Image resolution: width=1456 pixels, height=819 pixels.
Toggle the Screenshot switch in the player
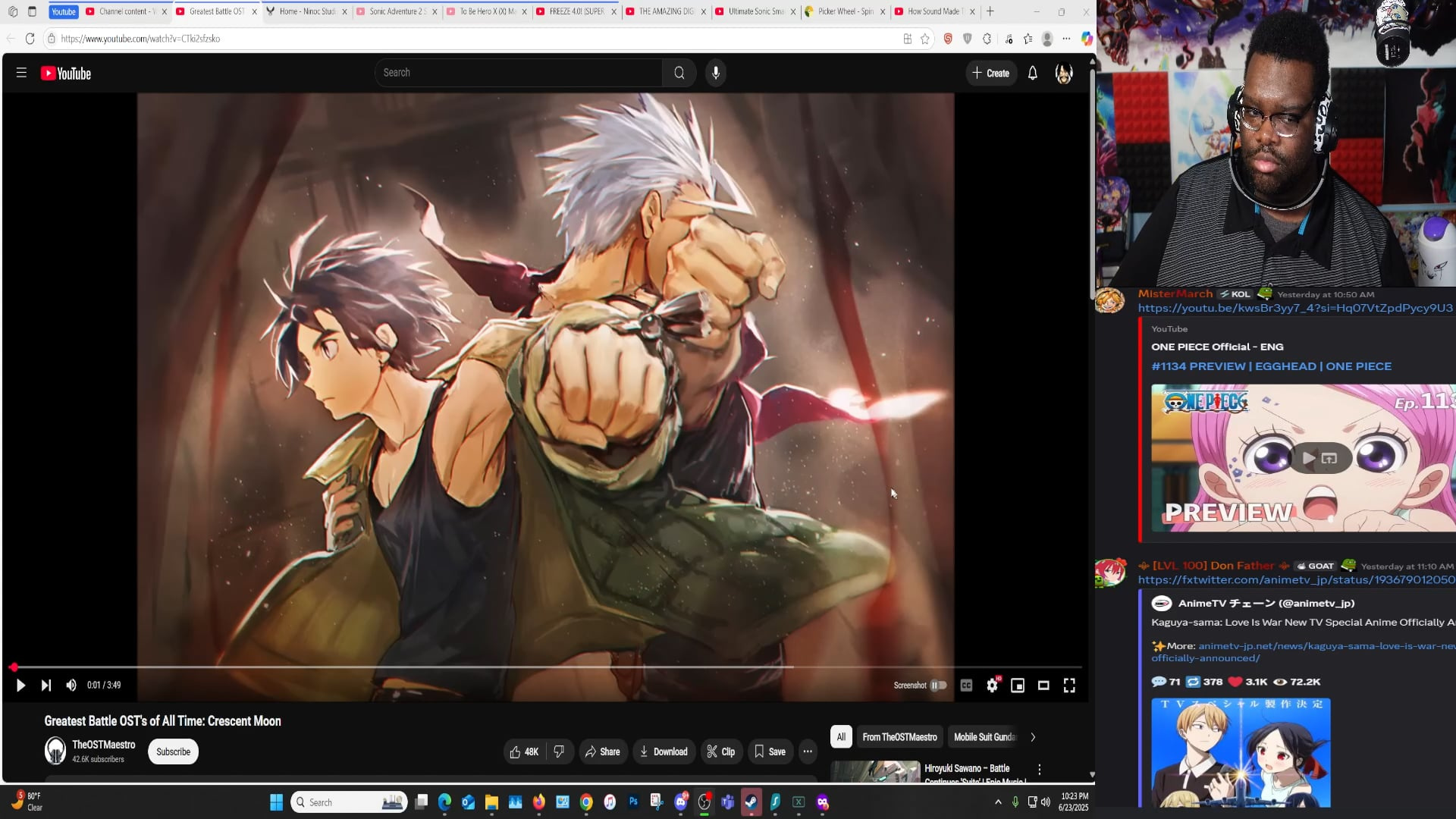[x=939, y=686]
